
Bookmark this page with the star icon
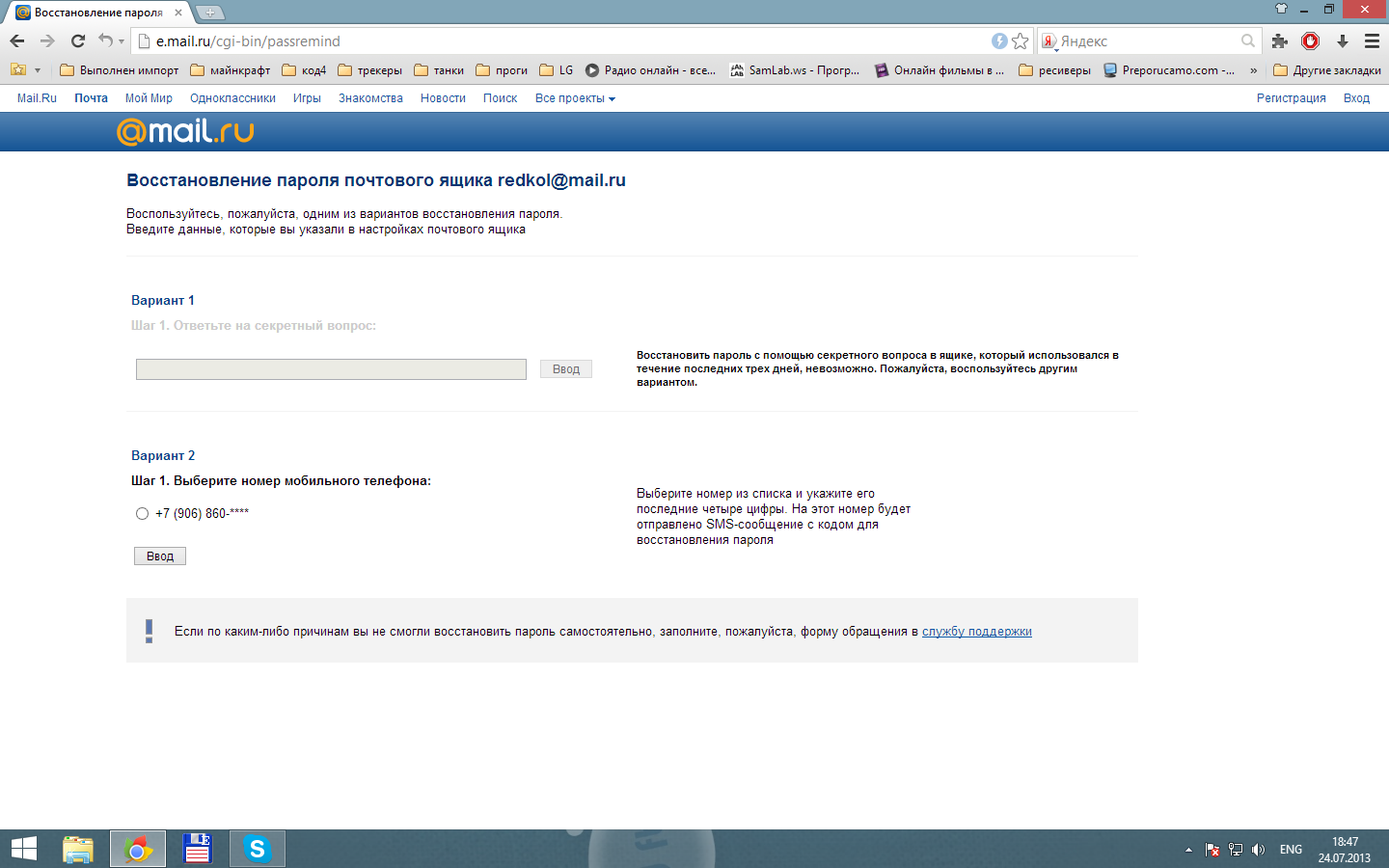coord(1021,41)
